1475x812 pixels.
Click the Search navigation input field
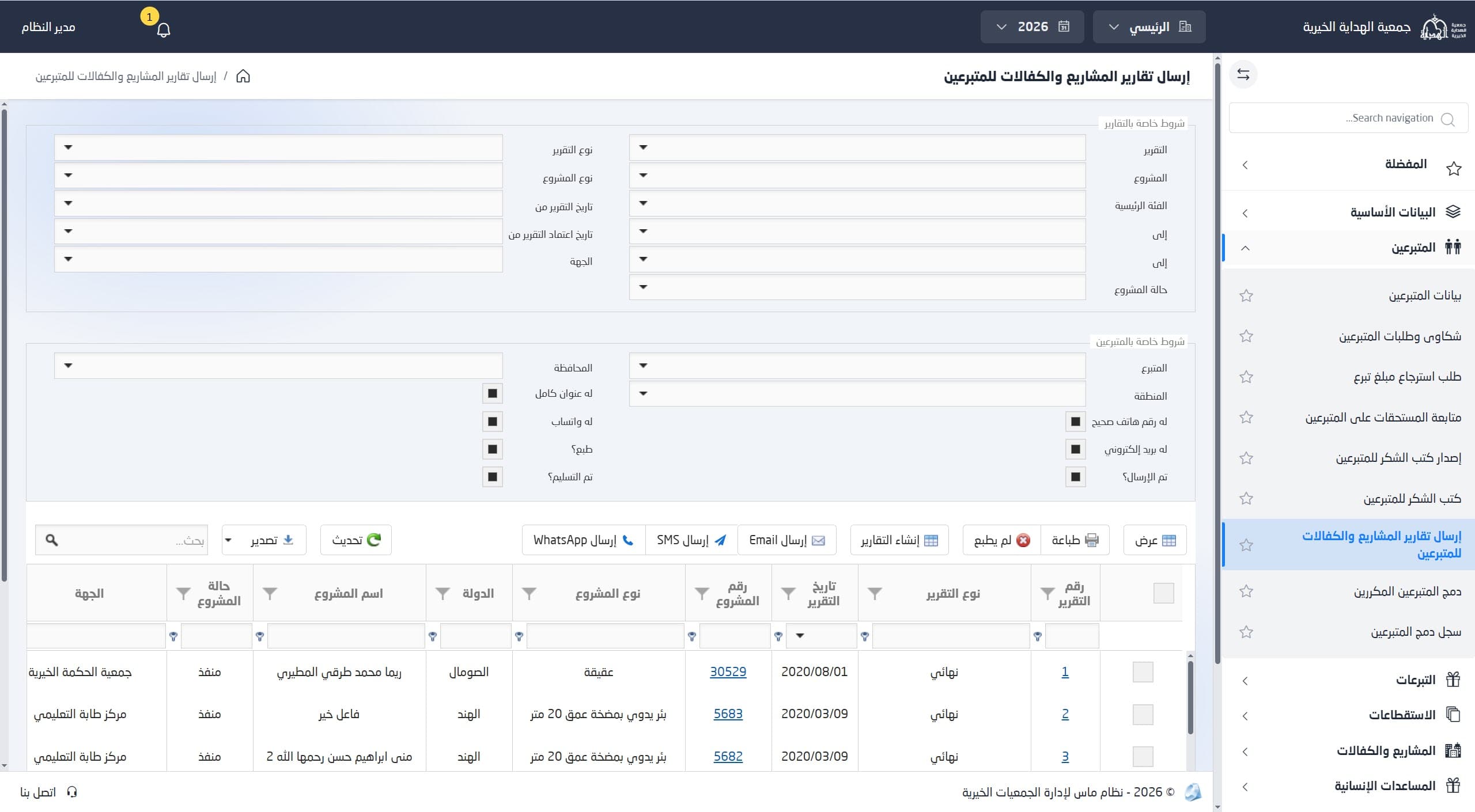tap(1348, 119)
